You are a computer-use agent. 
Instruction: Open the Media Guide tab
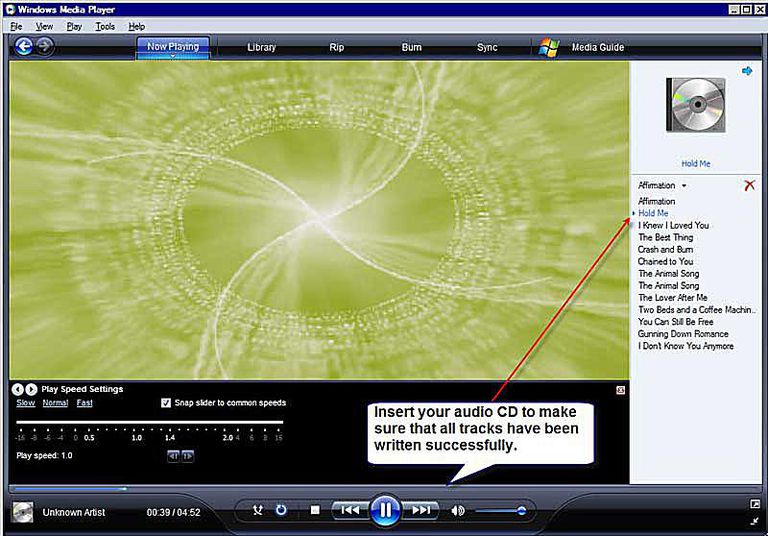(x=598, y=47)
